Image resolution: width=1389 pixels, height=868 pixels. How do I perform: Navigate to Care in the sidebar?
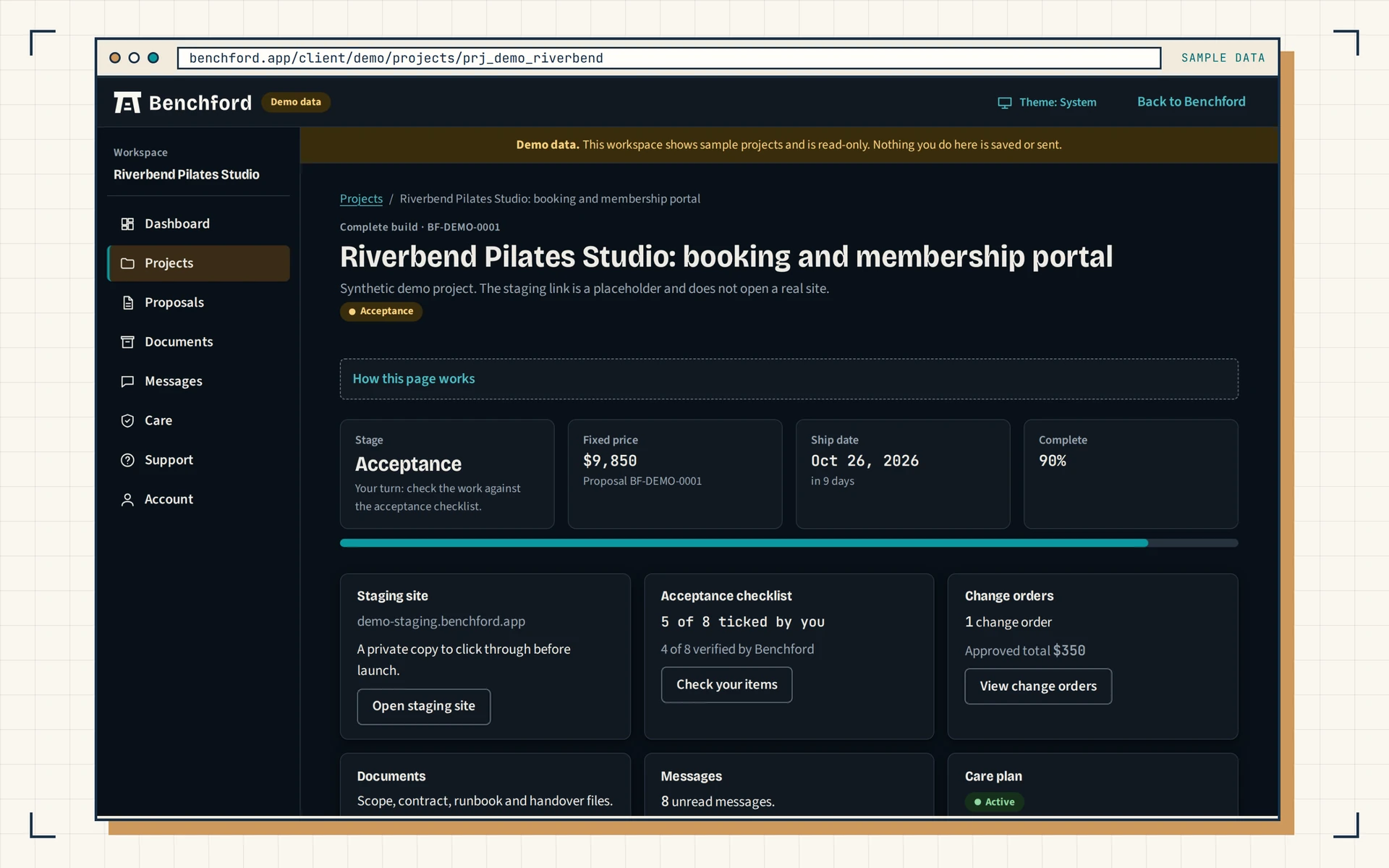pos(198,420)
